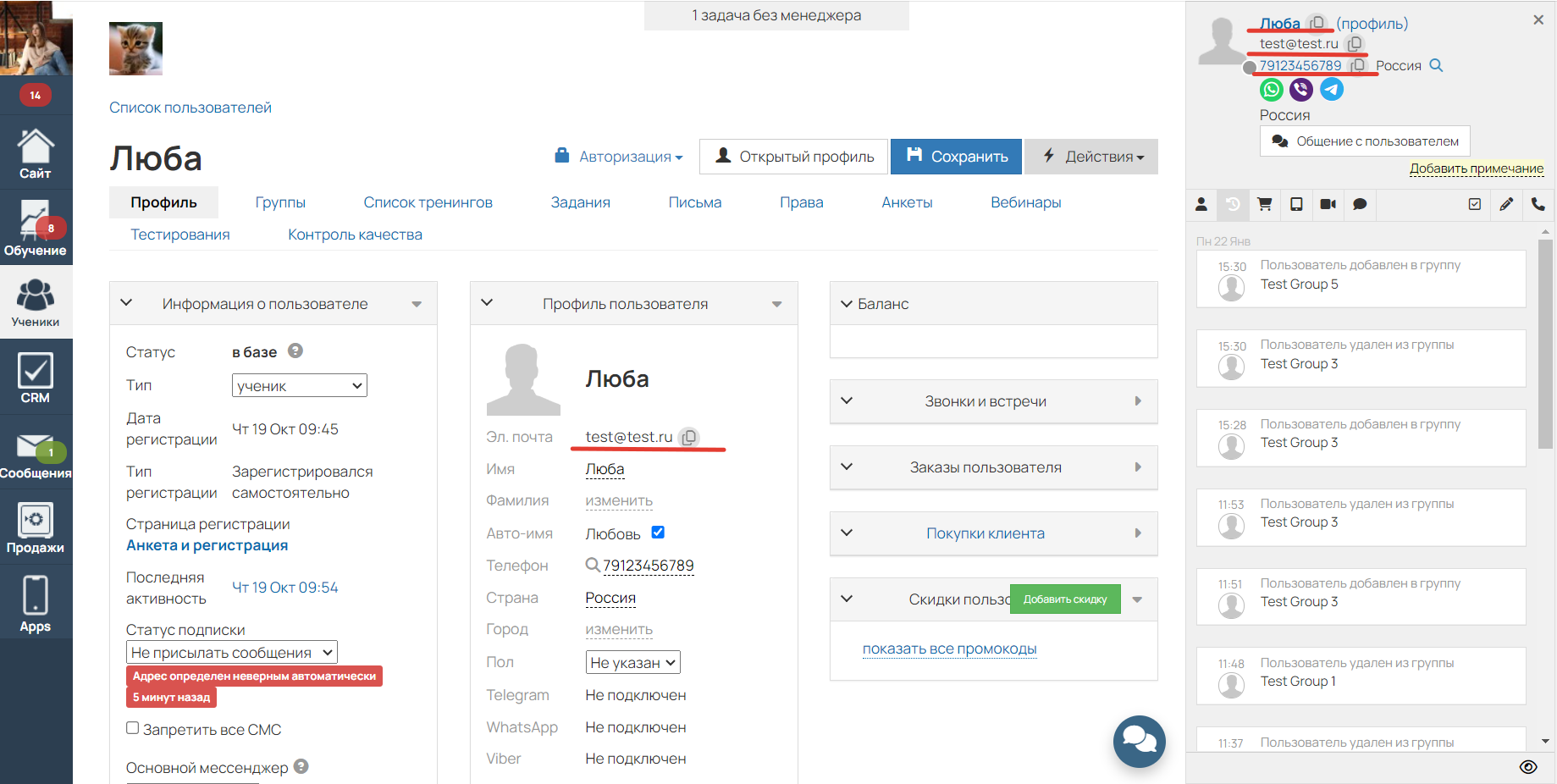
Task: Click the Viber messenger icon
Action: tap(1301, 90)
